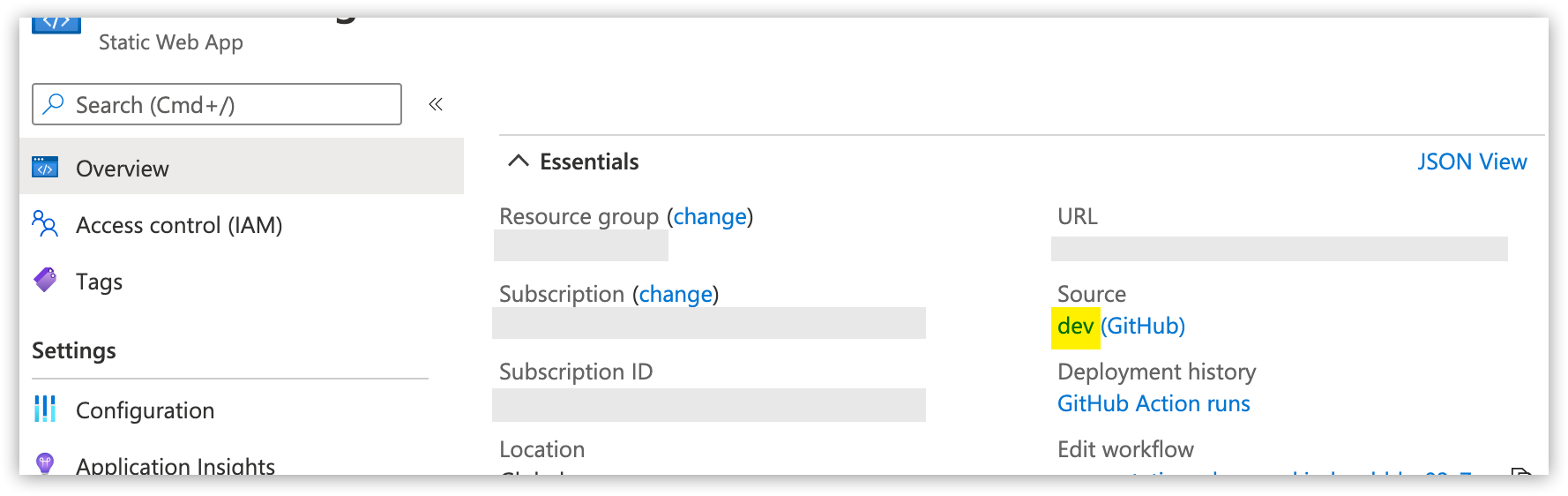Click the Configuration sliders icon
1568x496 pixels.
click(x=45, y=409)
